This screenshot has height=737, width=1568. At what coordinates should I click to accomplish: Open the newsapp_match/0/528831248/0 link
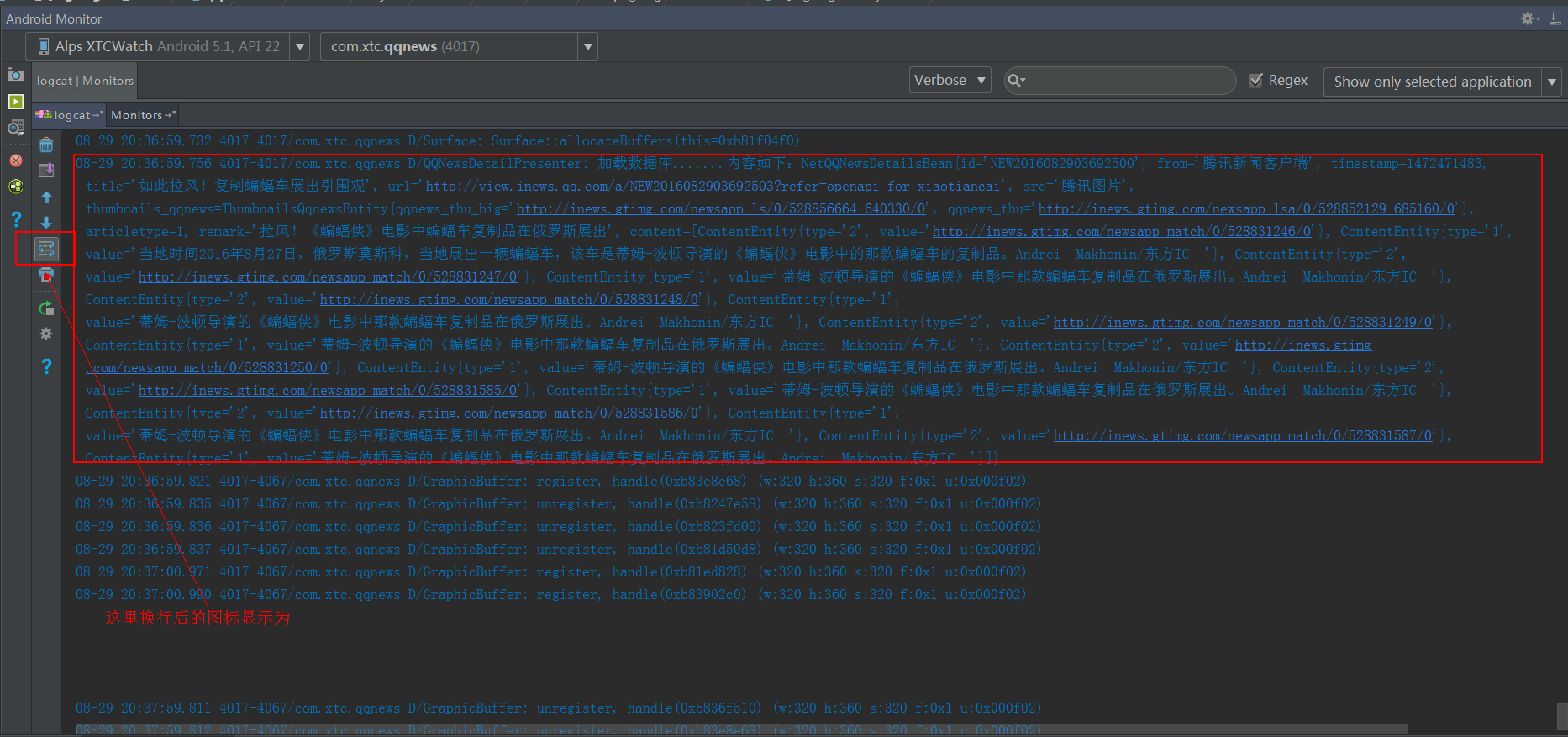tap(509, 300)
